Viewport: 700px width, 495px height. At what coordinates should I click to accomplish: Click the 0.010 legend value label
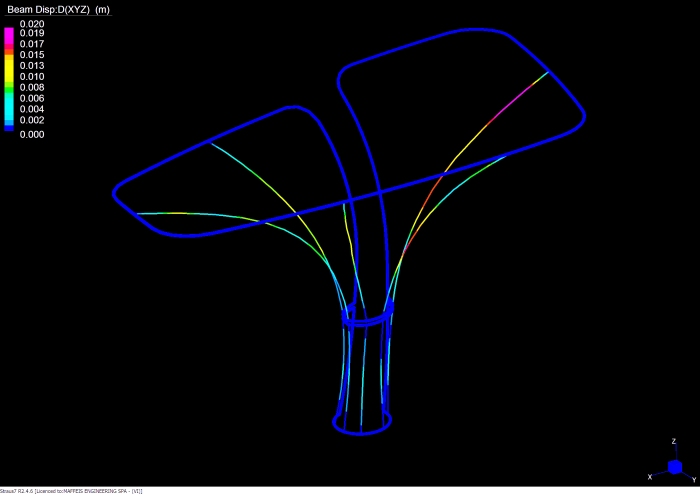(32, 76)
